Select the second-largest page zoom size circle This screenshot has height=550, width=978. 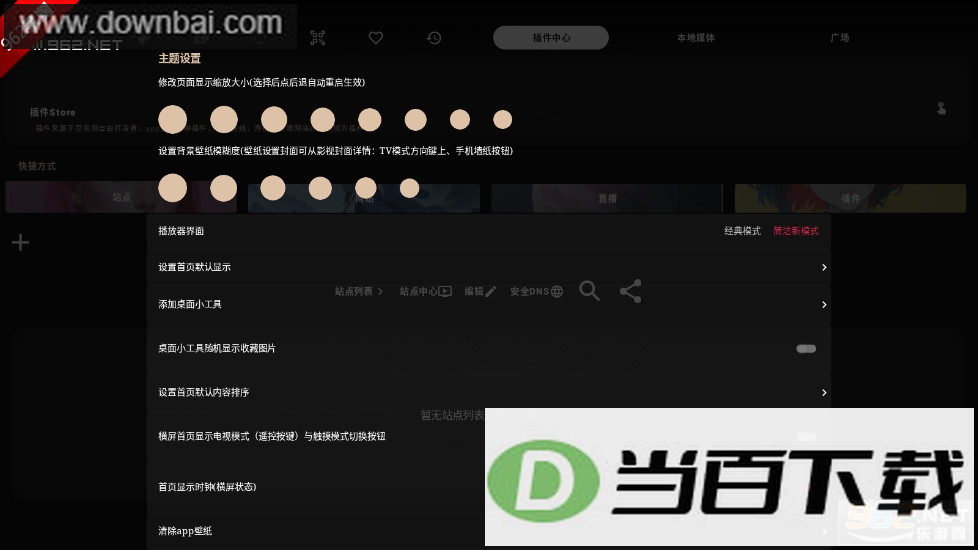point(224,120)
